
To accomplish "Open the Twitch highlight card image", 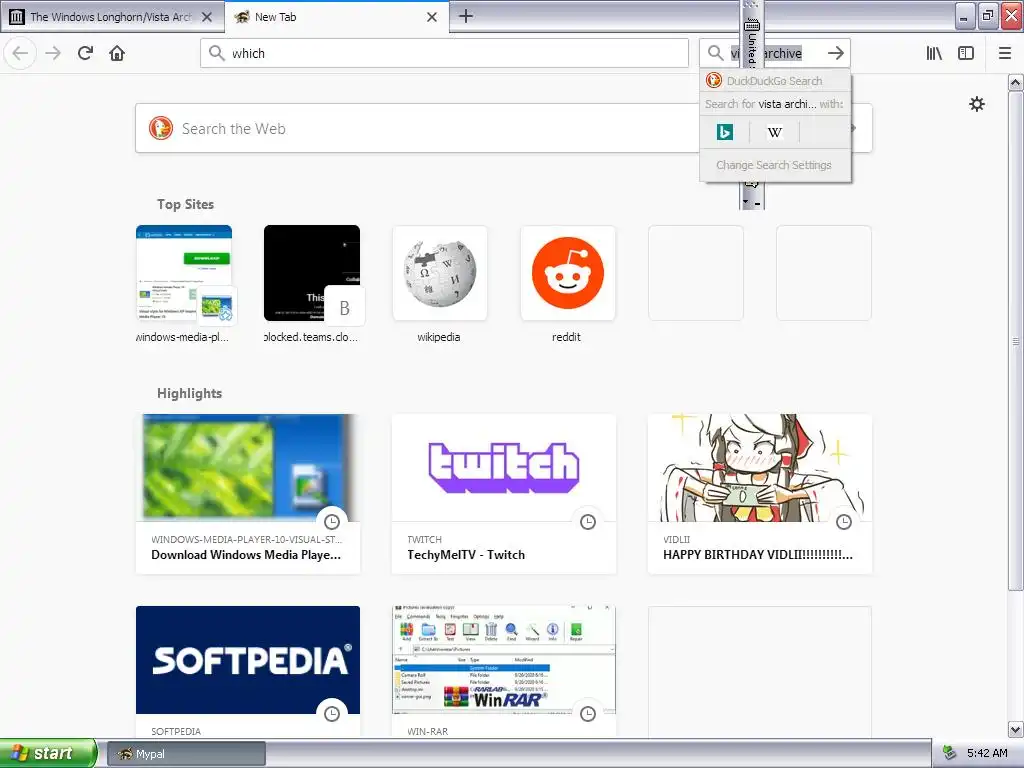I will click(504, 468).
